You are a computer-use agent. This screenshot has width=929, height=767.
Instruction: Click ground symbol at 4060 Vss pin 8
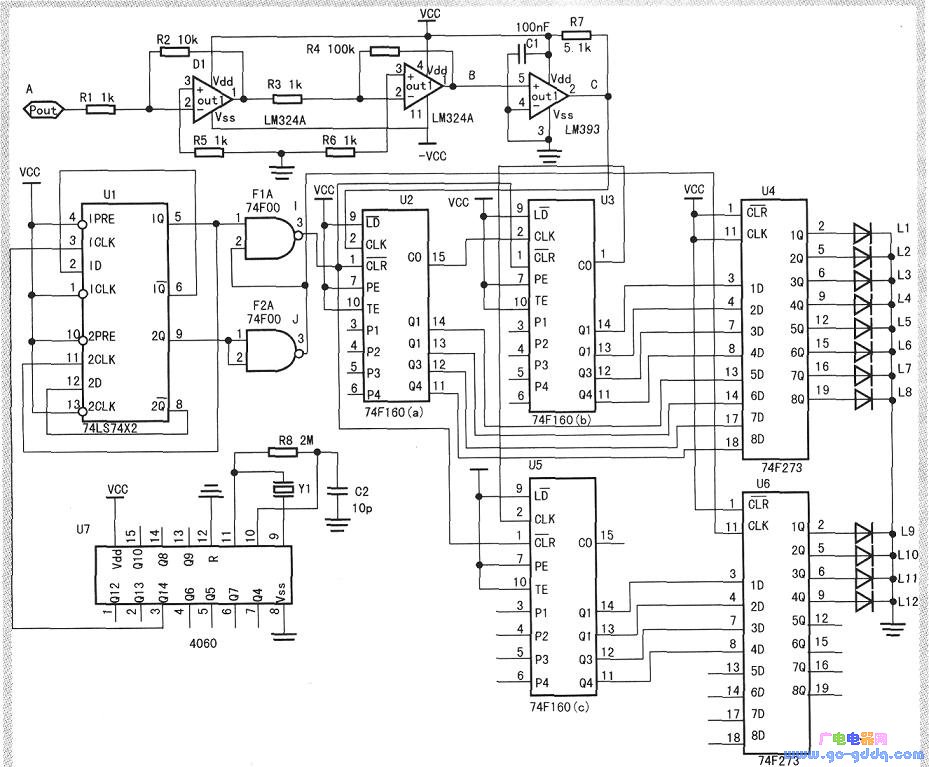[284, 636]
